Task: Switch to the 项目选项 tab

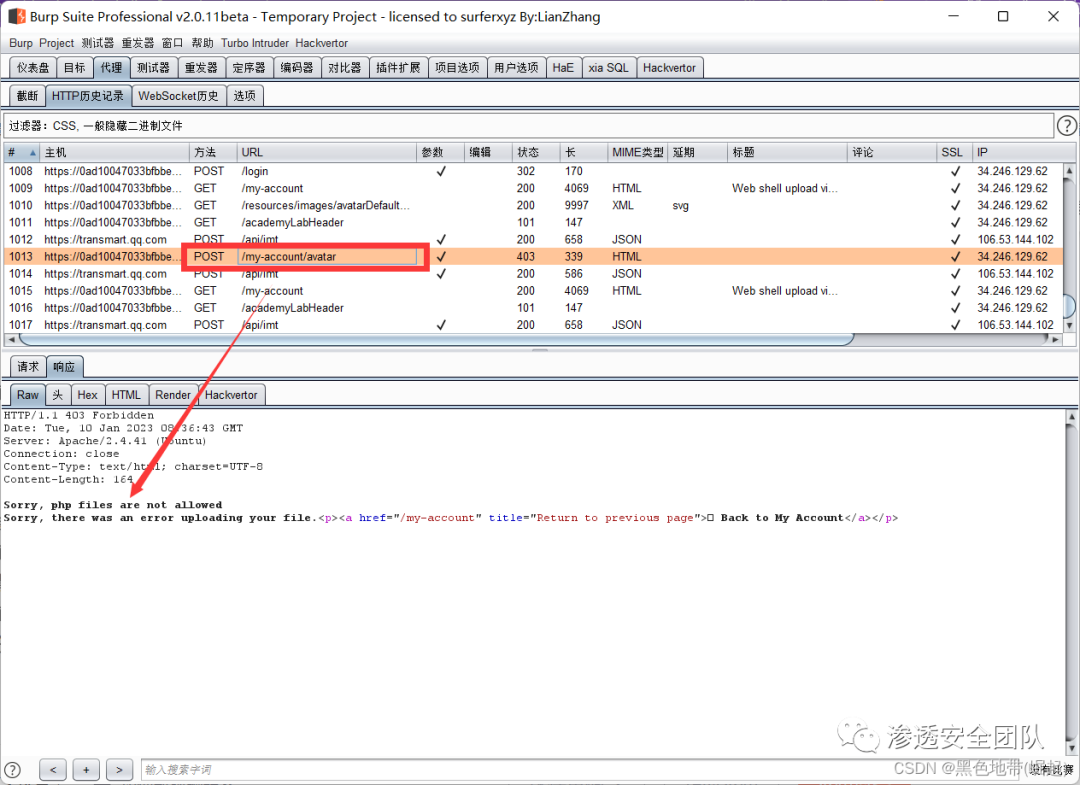Action: 457,67
